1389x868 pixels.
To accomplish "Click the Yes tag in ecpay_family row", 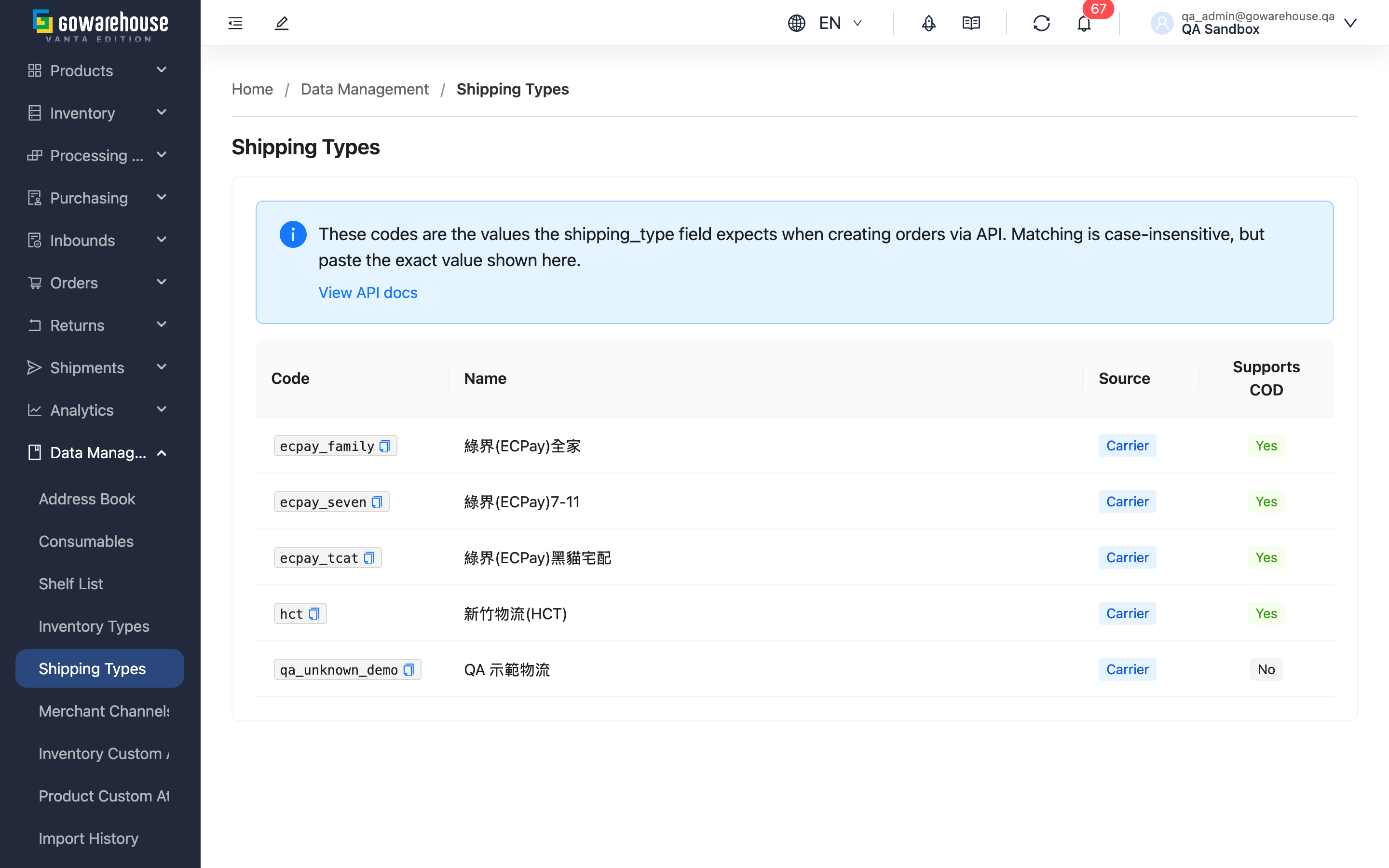I will [1266, 446].
